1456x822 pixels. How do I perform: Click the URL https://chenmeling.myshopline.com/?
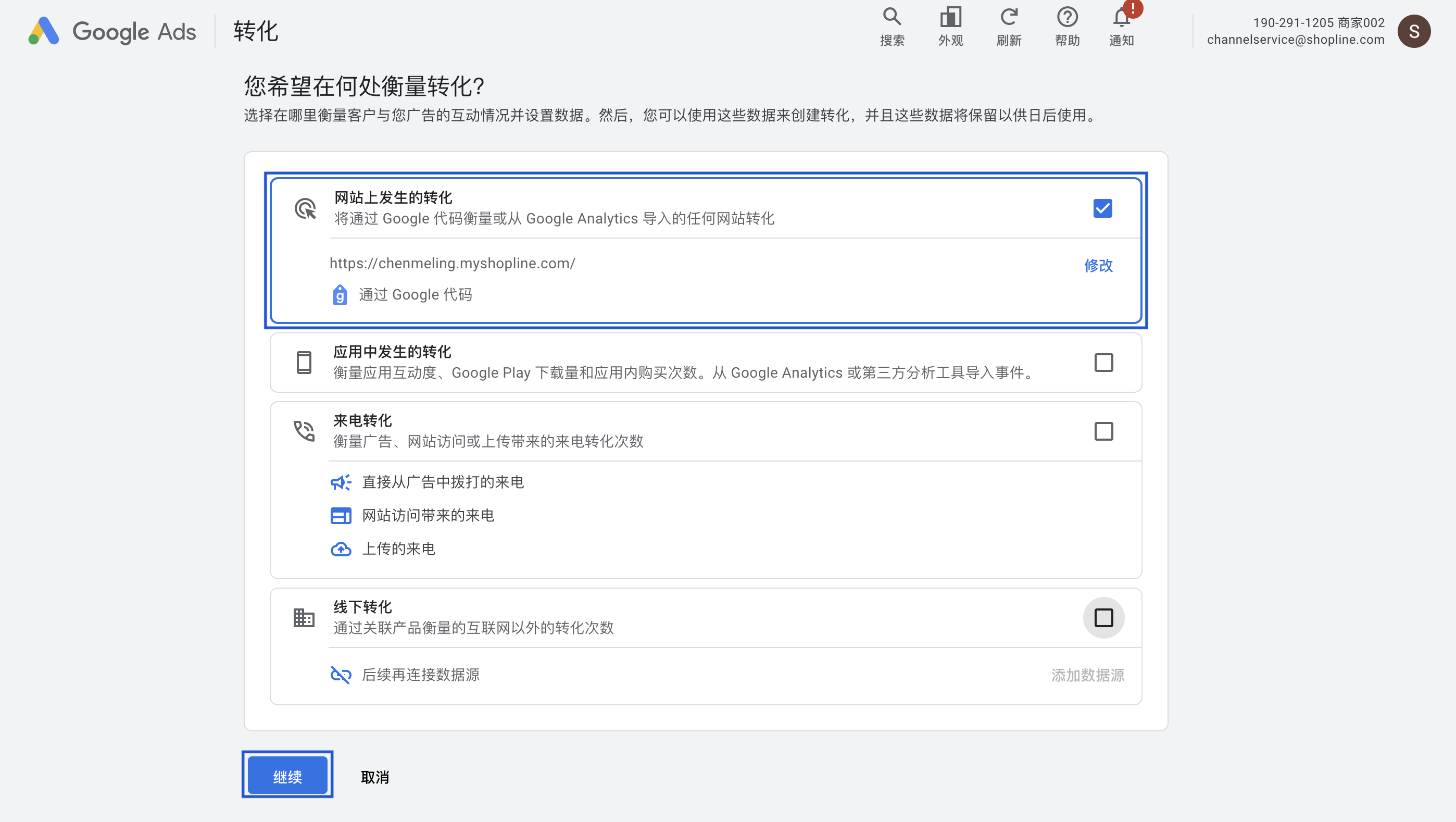(x=452, y=264)
